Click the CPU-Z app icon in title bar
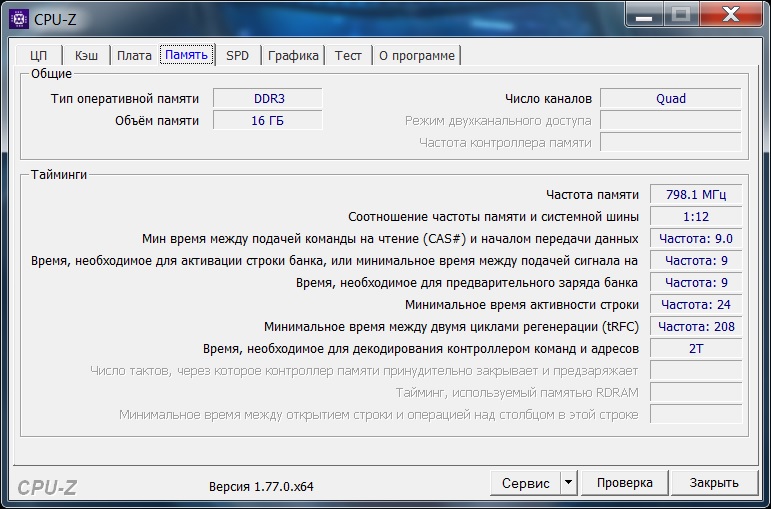The width and height of the screenshot is (771, 509). coord(19,19)
